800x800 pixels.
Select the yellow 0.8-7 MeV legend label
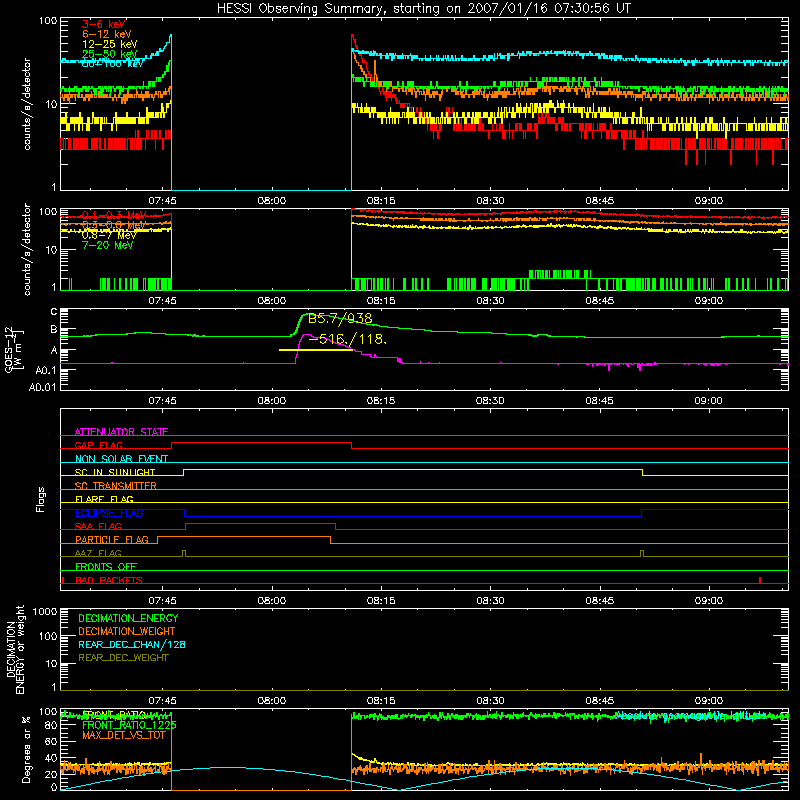click(x=109, y=235)
